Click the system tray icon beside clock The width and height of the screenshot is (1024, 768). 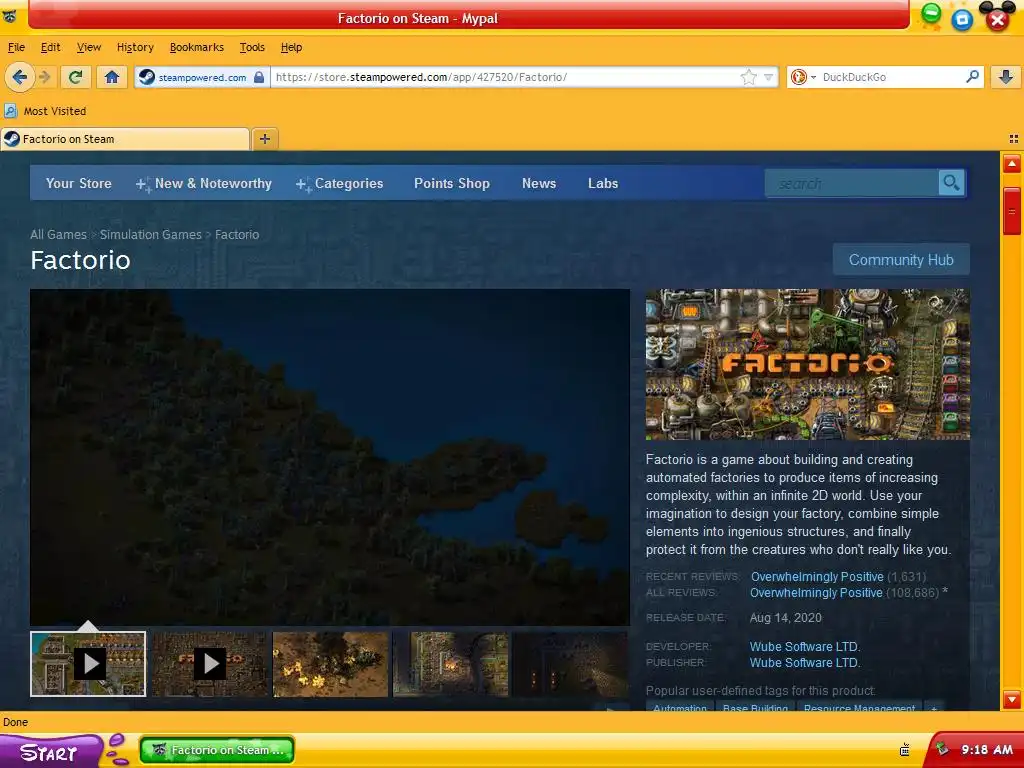pyautogui.click(x=942, y=748)
